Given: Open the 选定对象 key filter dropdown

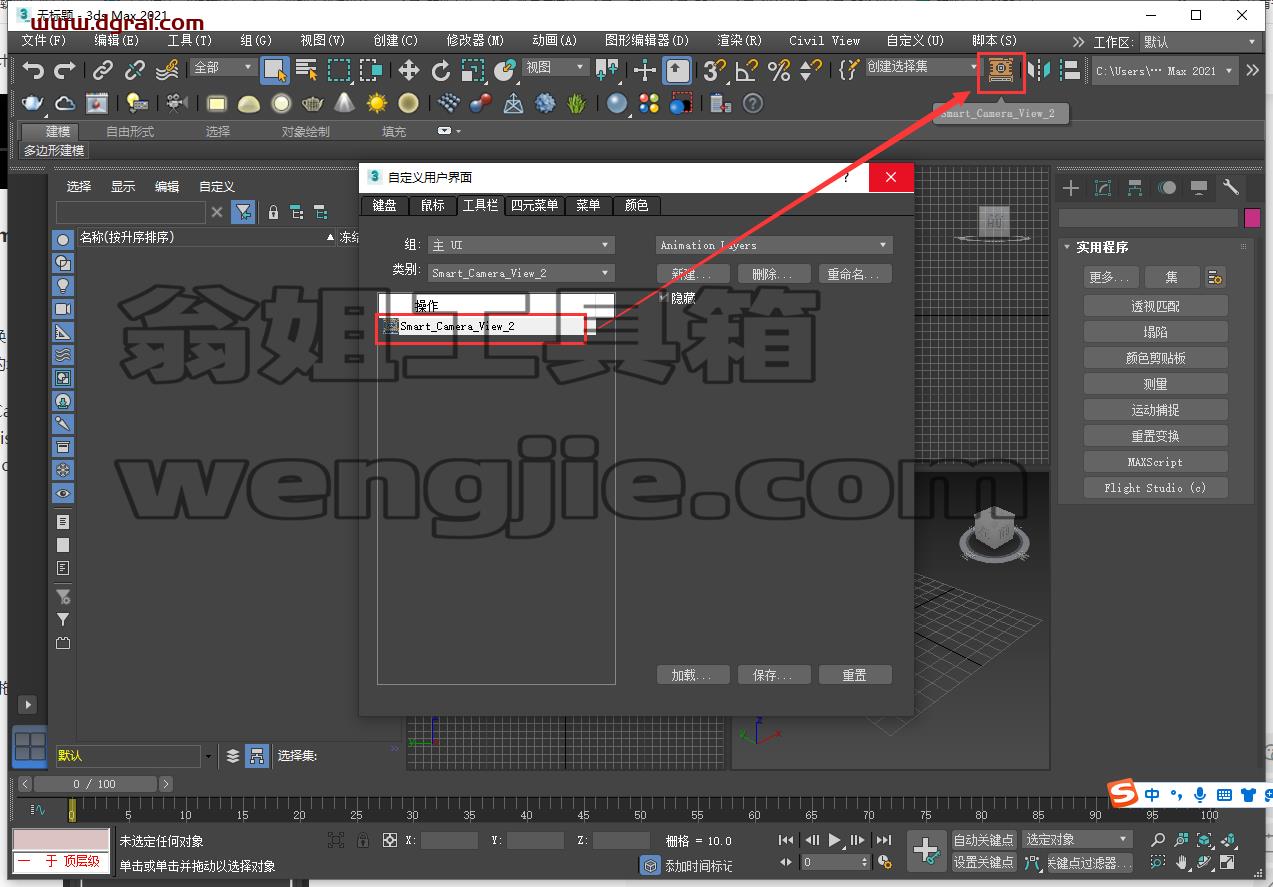Looking at the screenshot, I should pyautogui.click(x=1078, y=839).
